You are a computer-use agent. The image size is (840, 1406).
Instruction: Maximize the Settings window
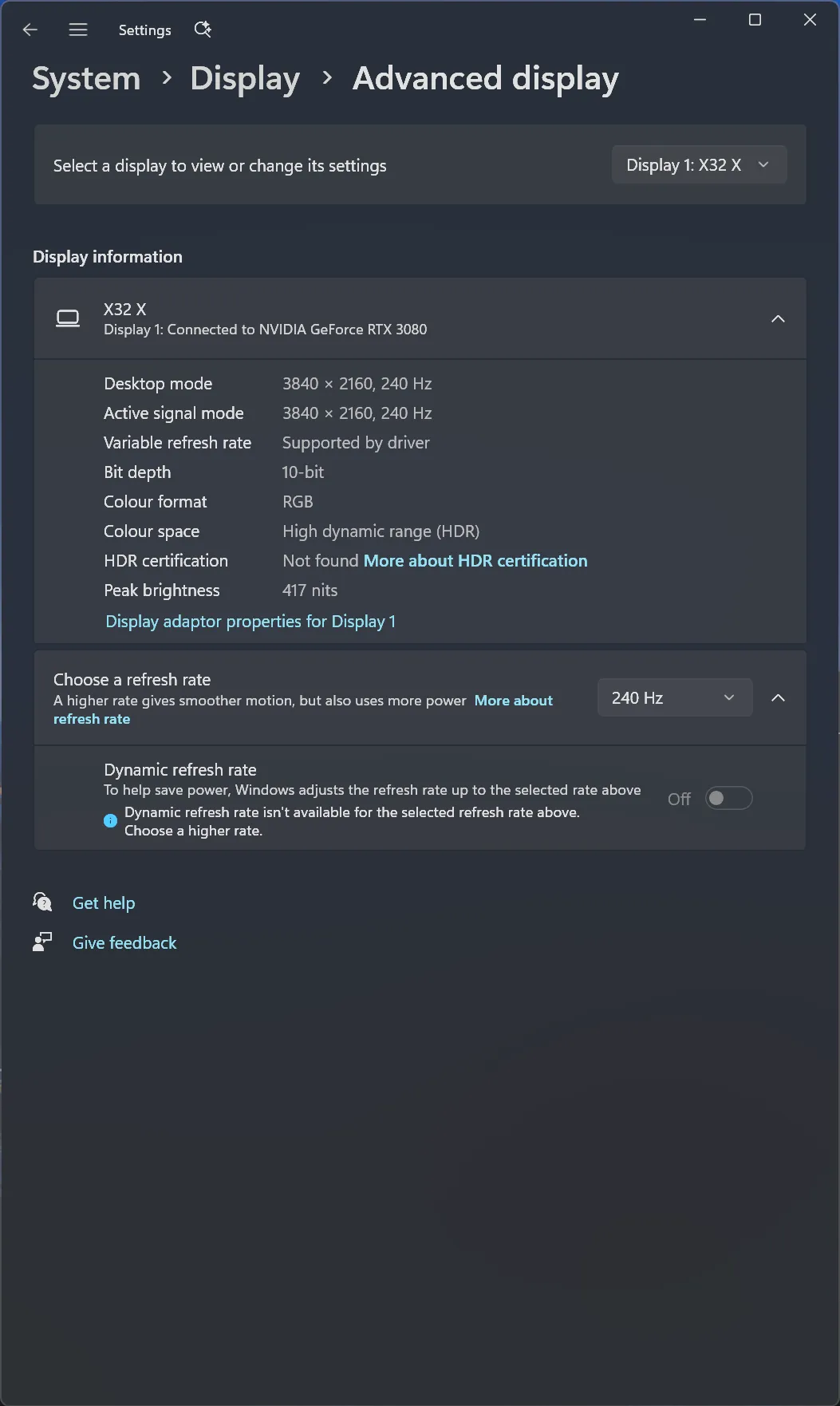point(755,20)
